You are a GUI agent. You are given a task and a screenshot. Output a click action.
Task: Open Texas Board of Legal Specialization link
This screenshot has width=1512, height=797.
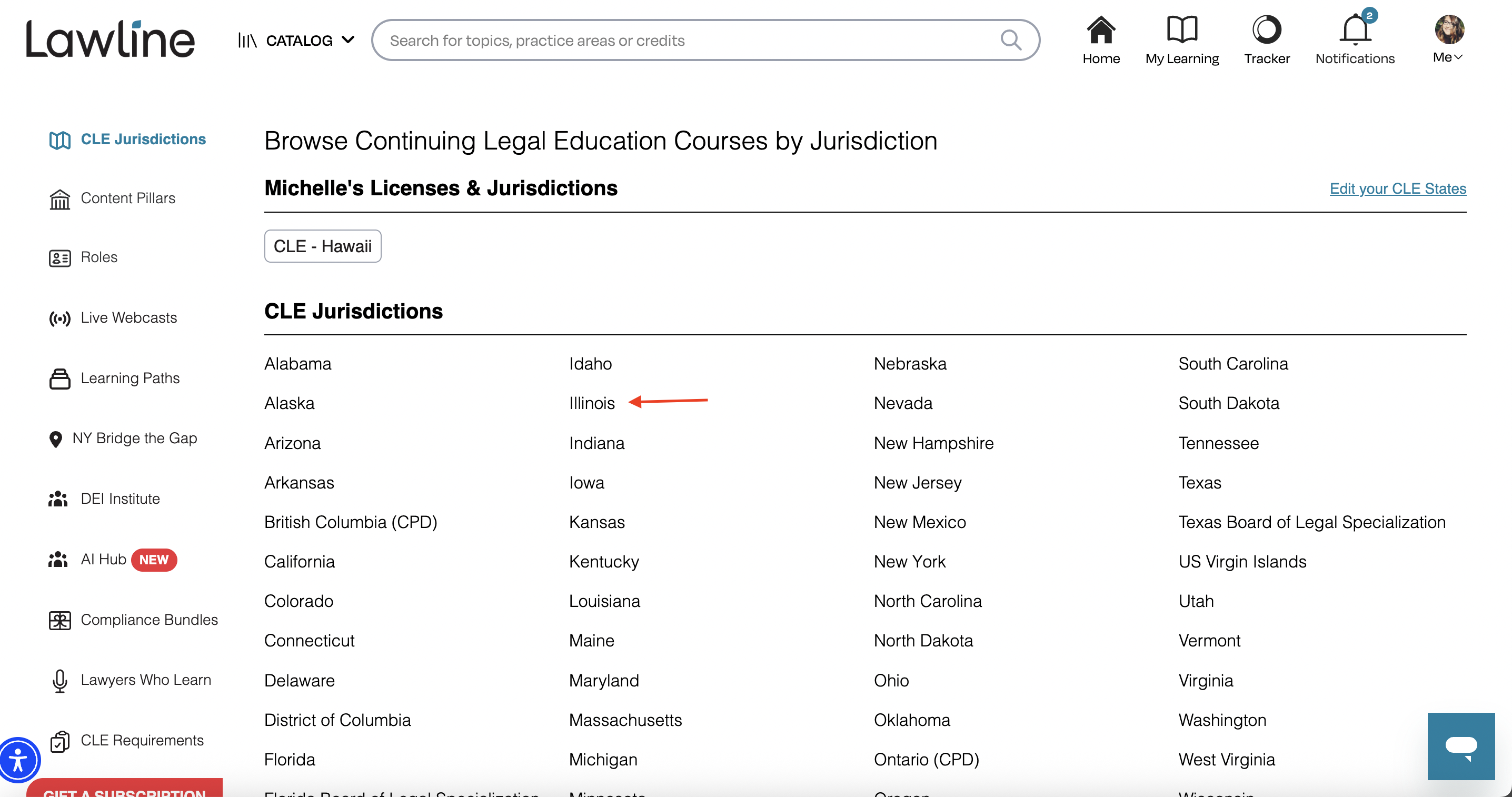(x=1312, y=522)
